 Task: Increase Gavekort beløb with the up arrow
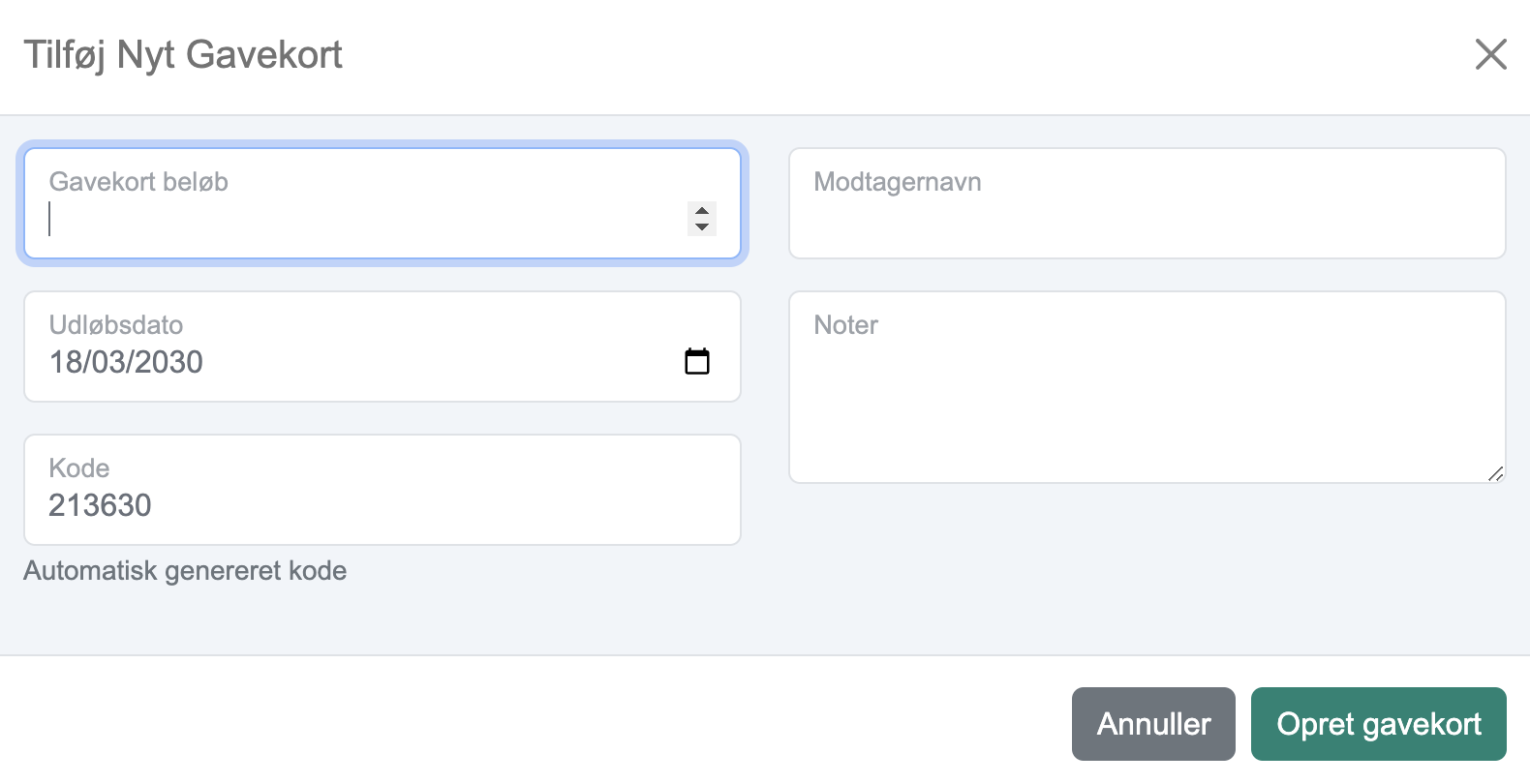coord(702,211)
